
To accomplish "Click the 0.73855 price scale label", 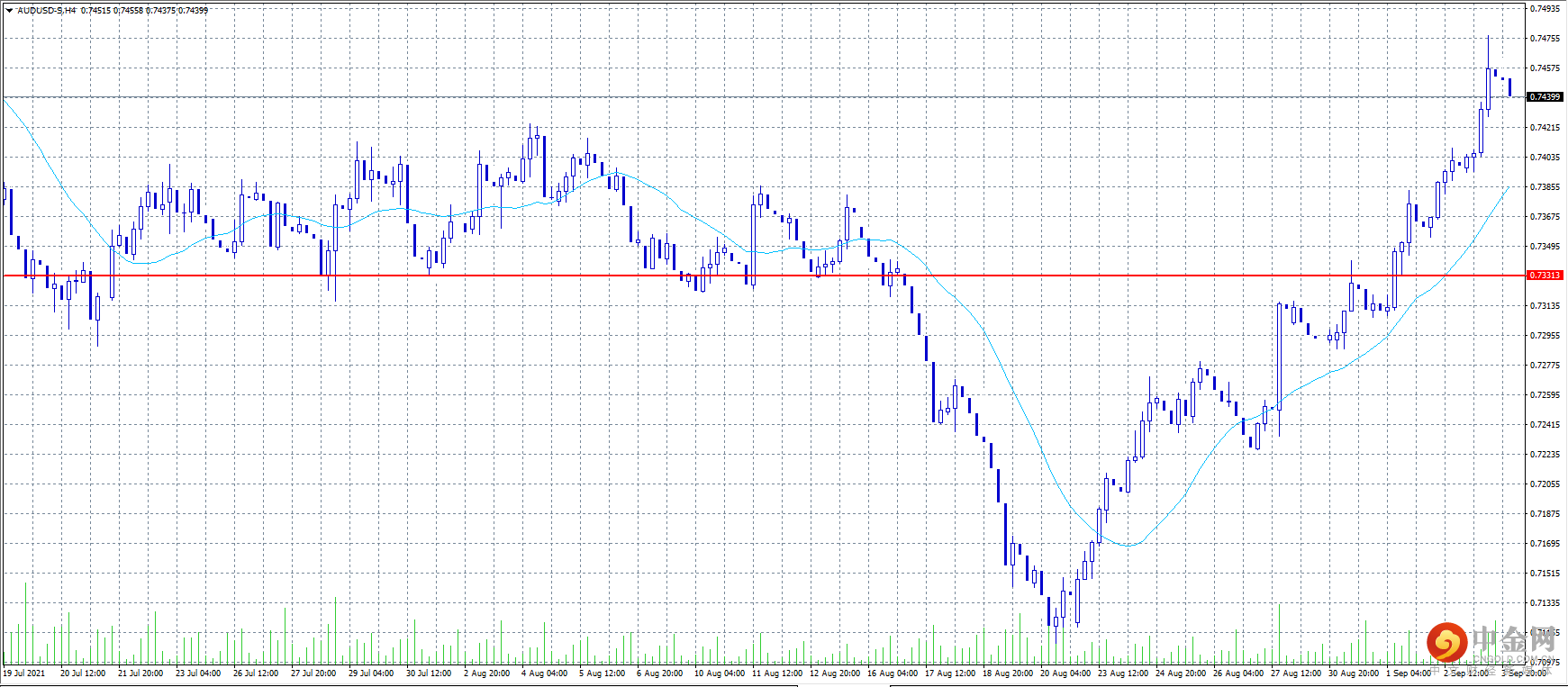I will (1545, 187).
